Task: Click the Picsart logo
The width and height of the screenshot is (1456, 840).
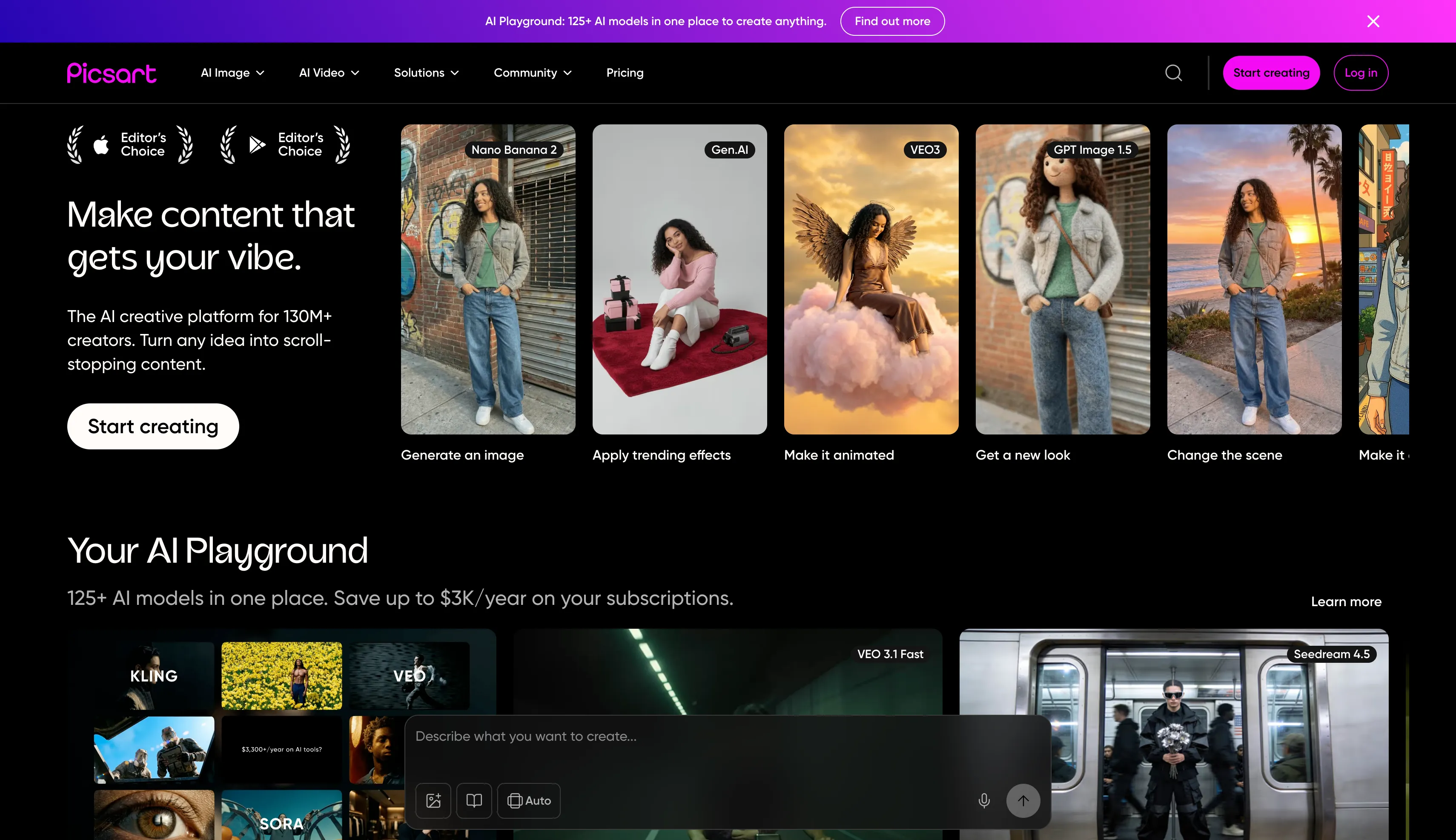Action: 112,73
